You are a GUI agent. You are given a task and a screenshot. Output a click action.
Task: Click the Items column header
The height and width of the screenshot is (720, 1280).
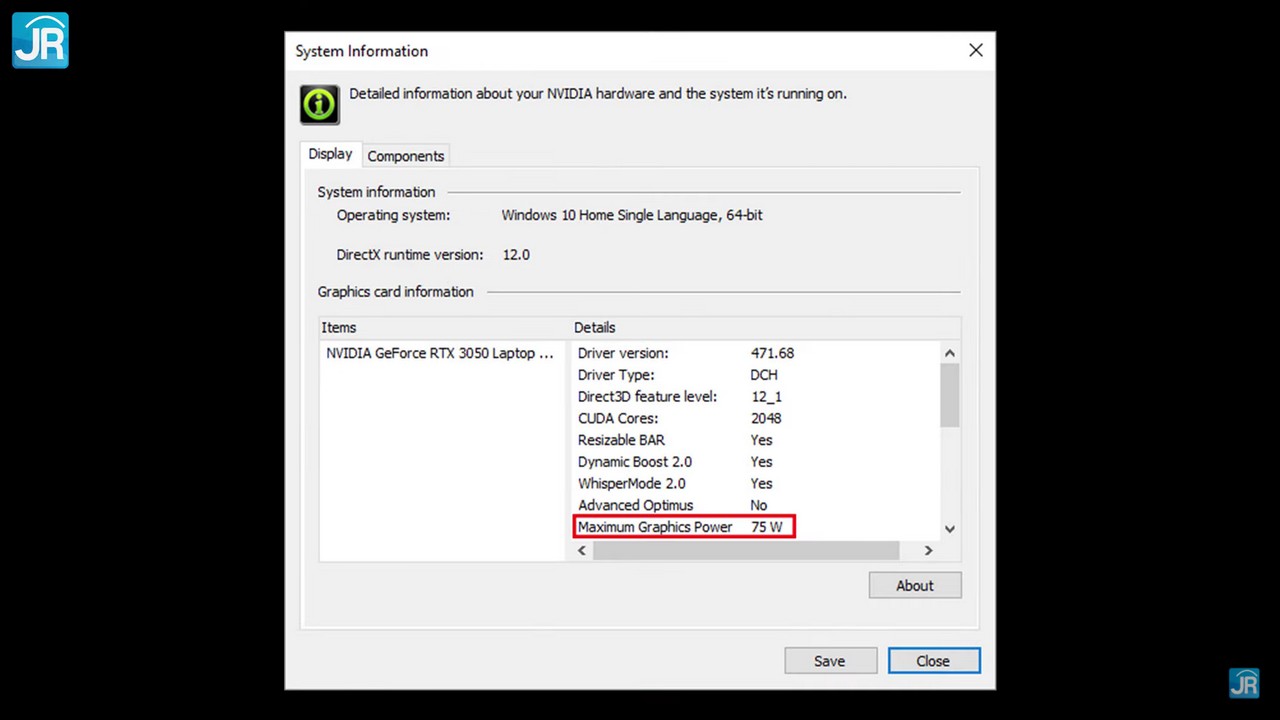tap(443, 327)
